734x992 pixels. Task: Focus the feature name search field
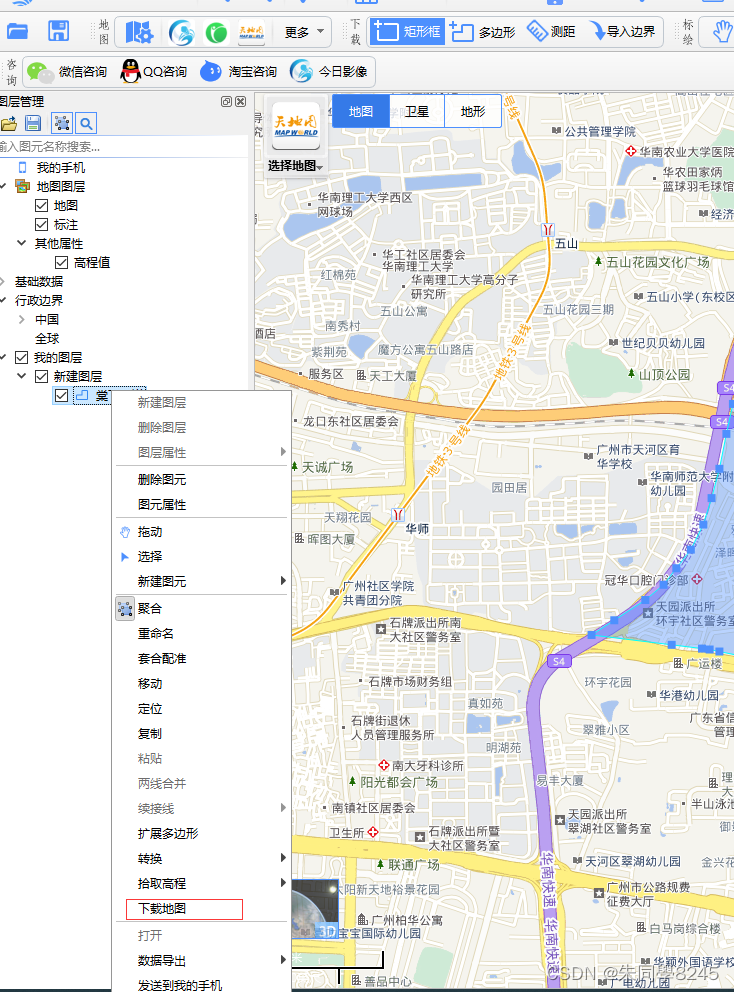[x=123, y=147]
